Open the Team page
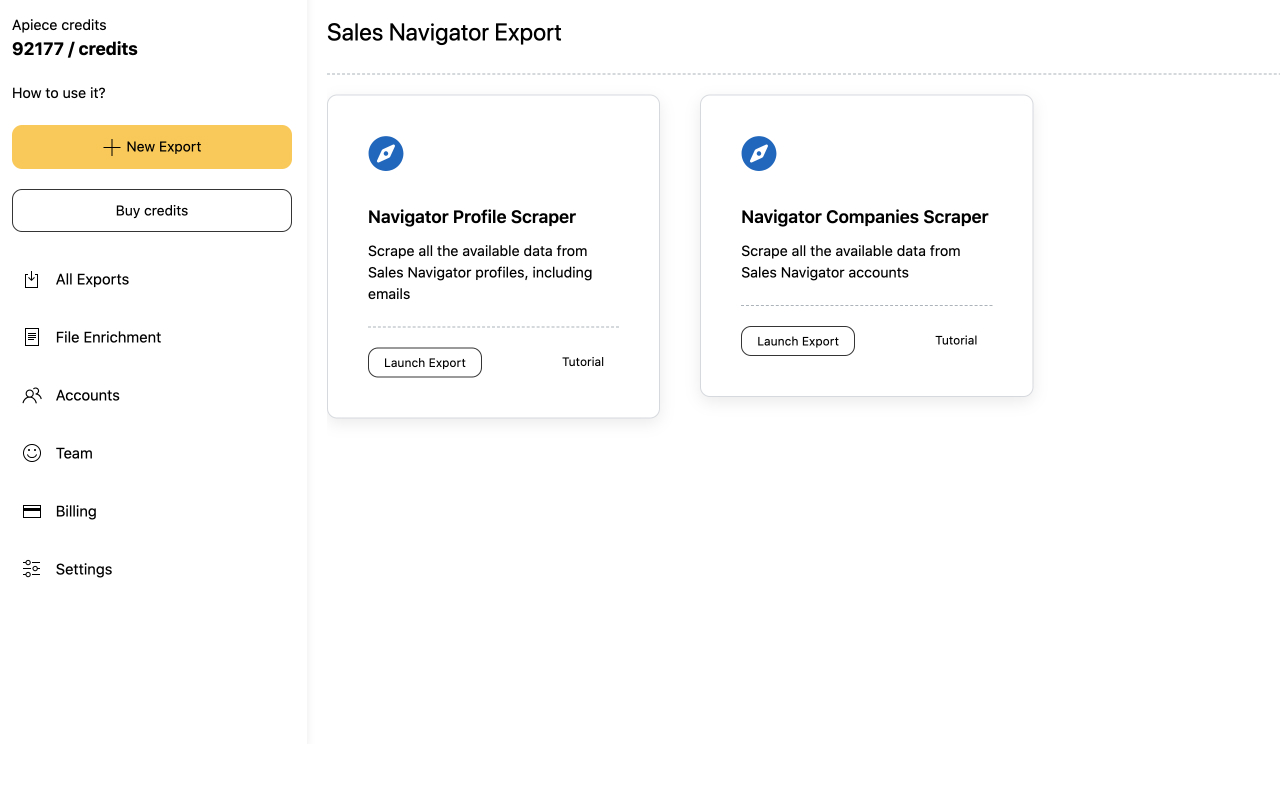 pos(74,453)
